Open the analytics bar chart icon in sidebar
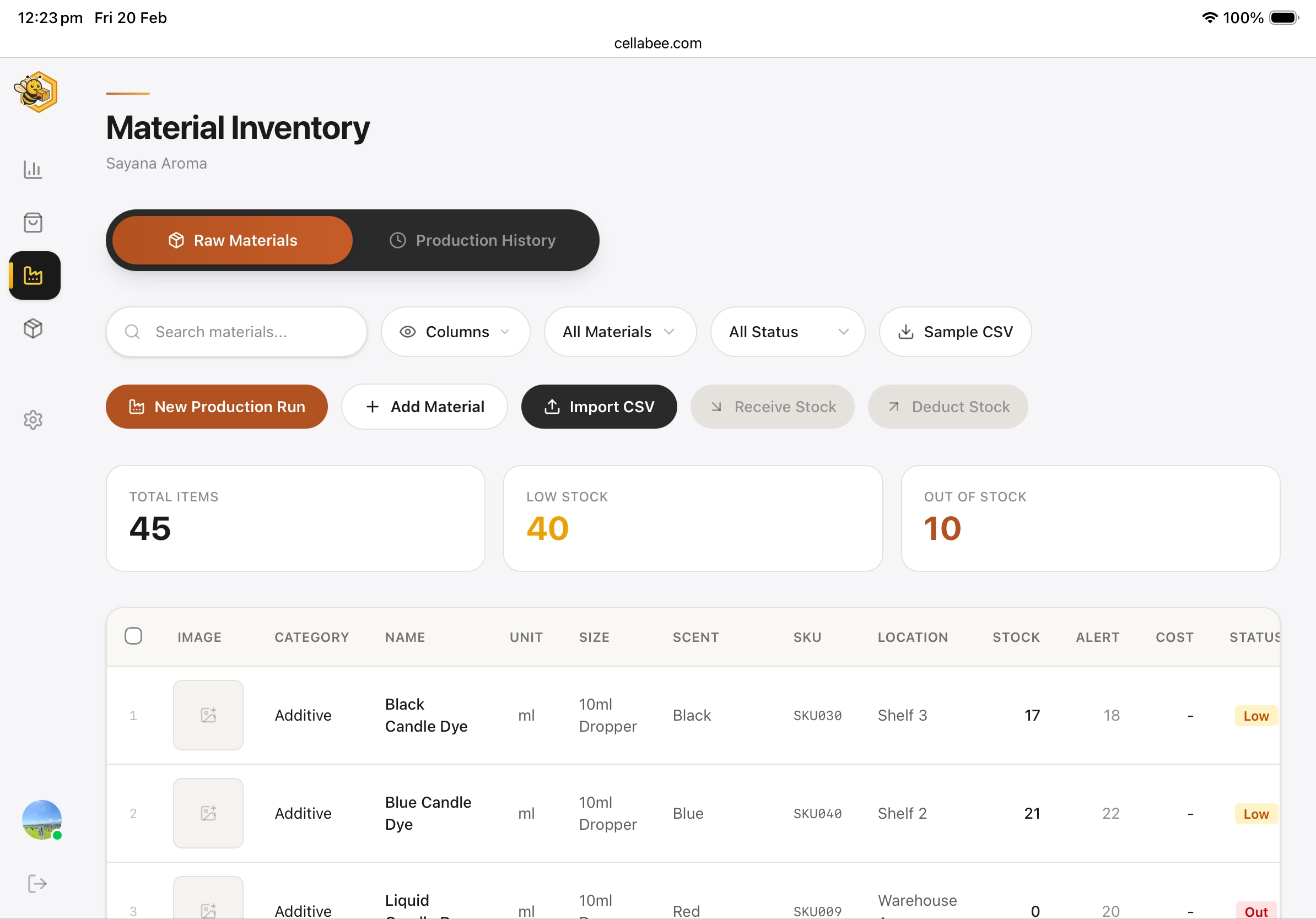The image size is (1316, 919). pos(34,170)
